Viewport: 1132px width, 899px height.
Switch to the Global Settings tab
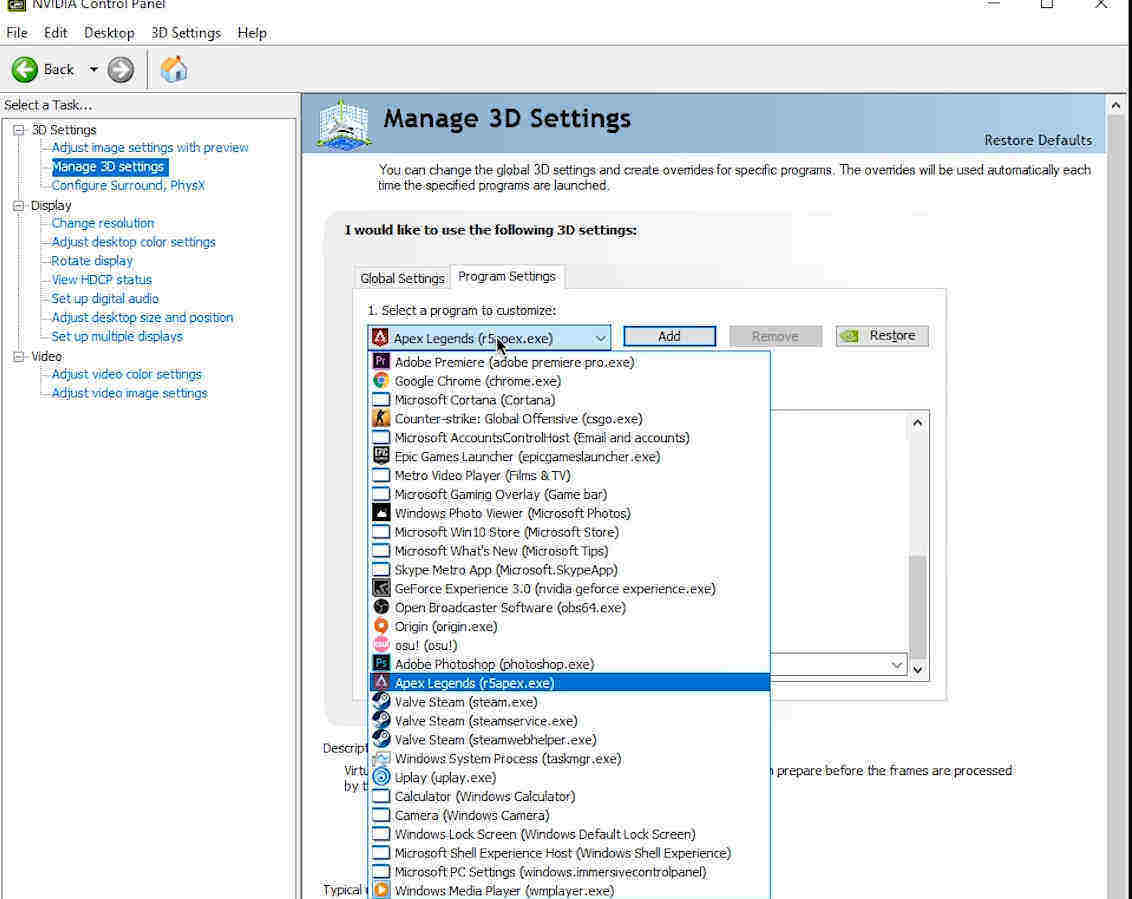coord(402,278)
